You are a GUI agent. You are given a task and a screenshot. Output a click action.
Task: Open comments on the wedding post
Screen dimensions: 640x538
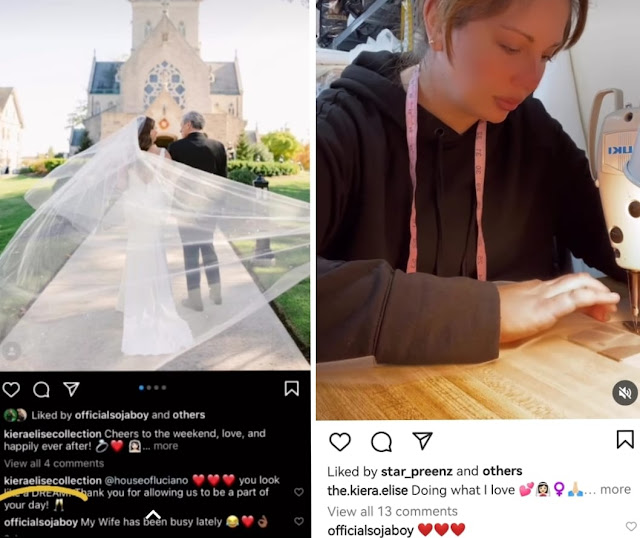pyautogui.click(x=41, y=389)
